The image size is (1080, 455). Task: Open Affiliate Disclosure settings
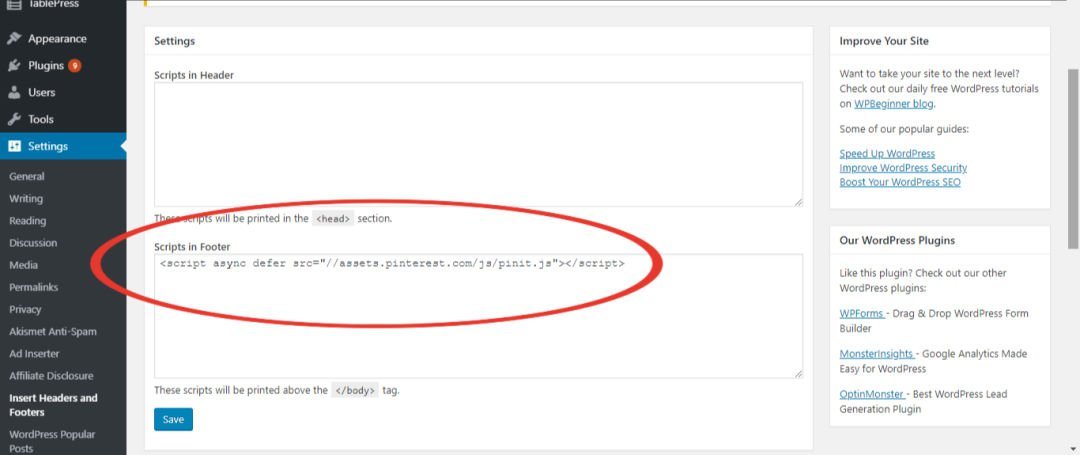[x=51, y=375]
